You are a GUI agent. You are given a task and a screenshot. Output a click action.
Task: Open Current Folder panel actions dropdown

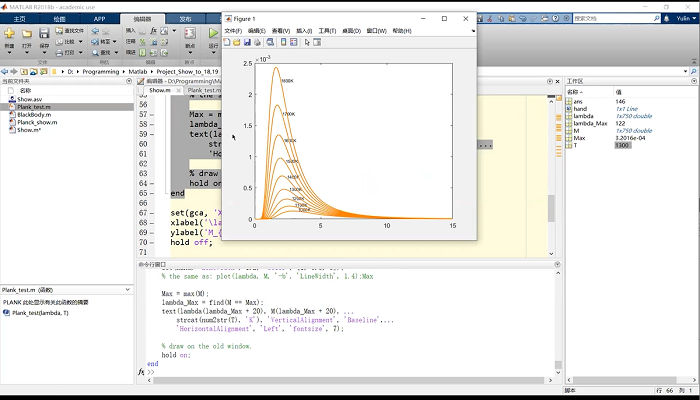pyautogui.click(x=128, y=81)
